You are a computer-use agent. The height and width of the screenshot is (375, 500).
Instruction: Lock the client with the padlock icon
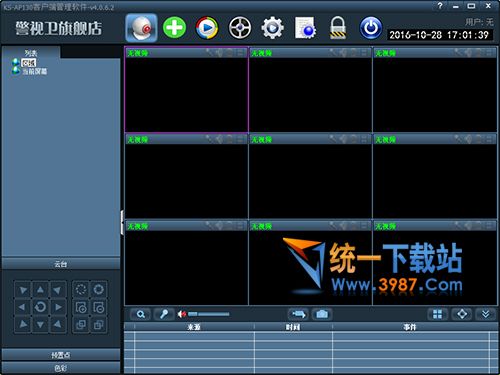point(338,28)
